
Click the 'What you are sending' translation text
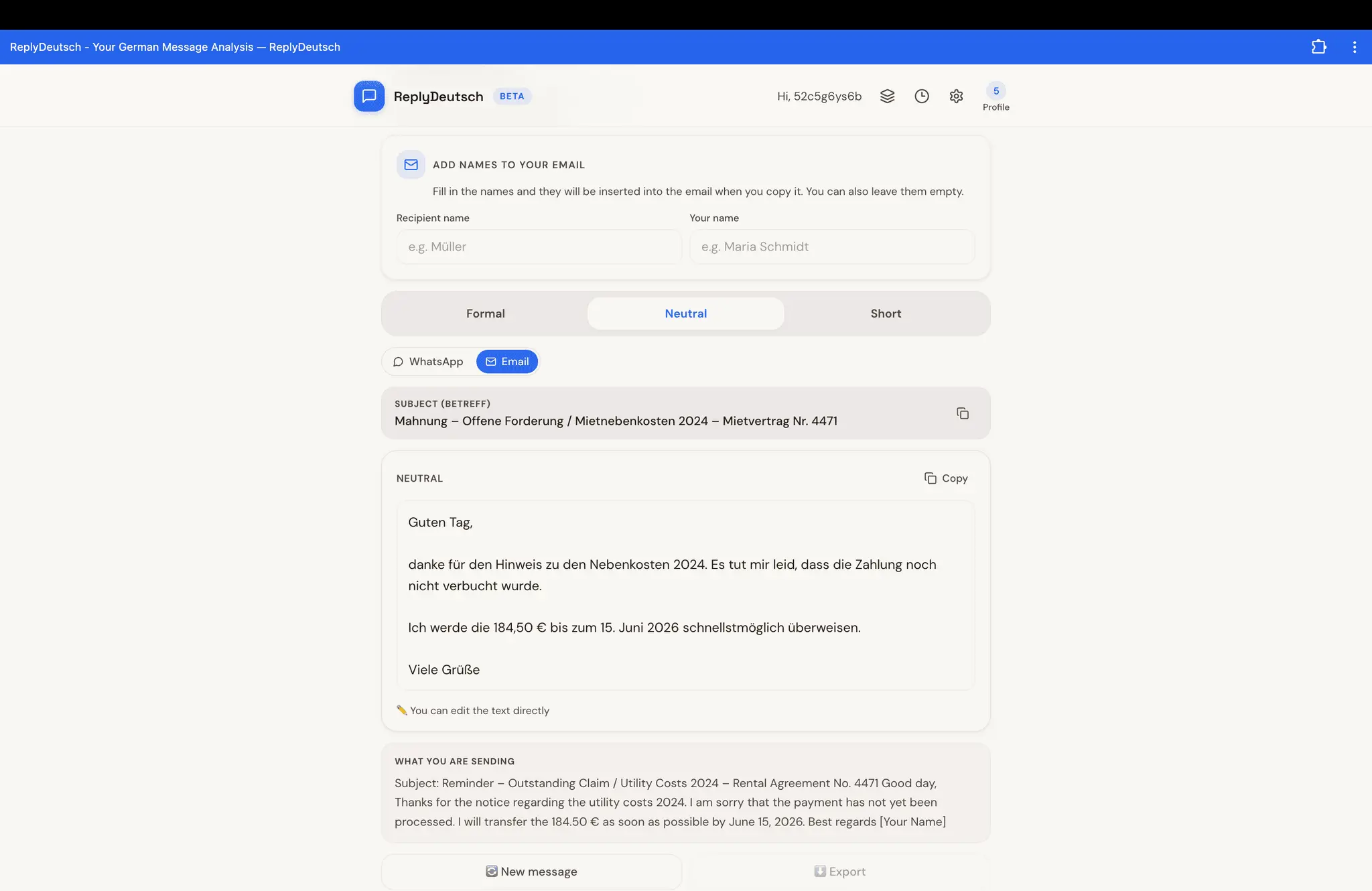pos(670,803)
